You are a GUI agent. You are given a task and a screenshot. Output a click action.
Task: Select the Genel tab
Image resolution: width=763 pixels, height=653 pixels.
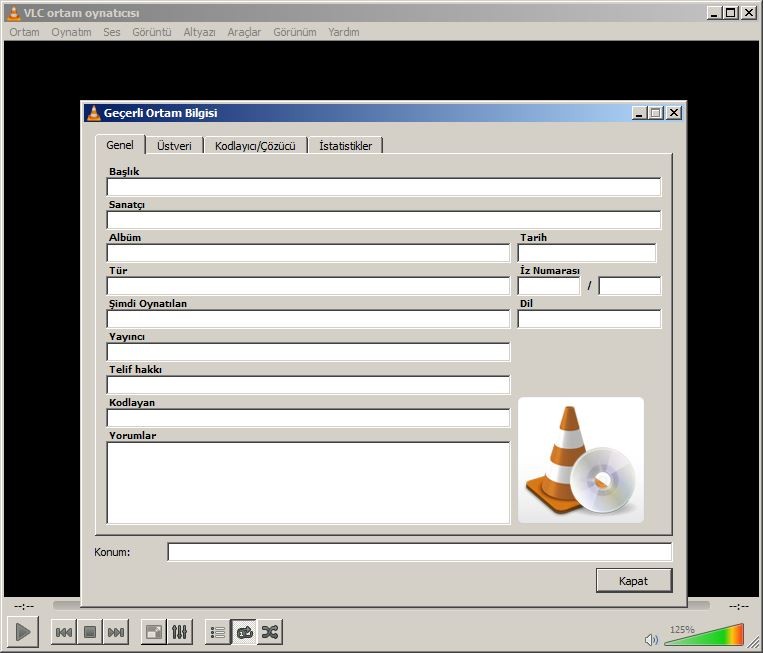(x=120, y=145)
